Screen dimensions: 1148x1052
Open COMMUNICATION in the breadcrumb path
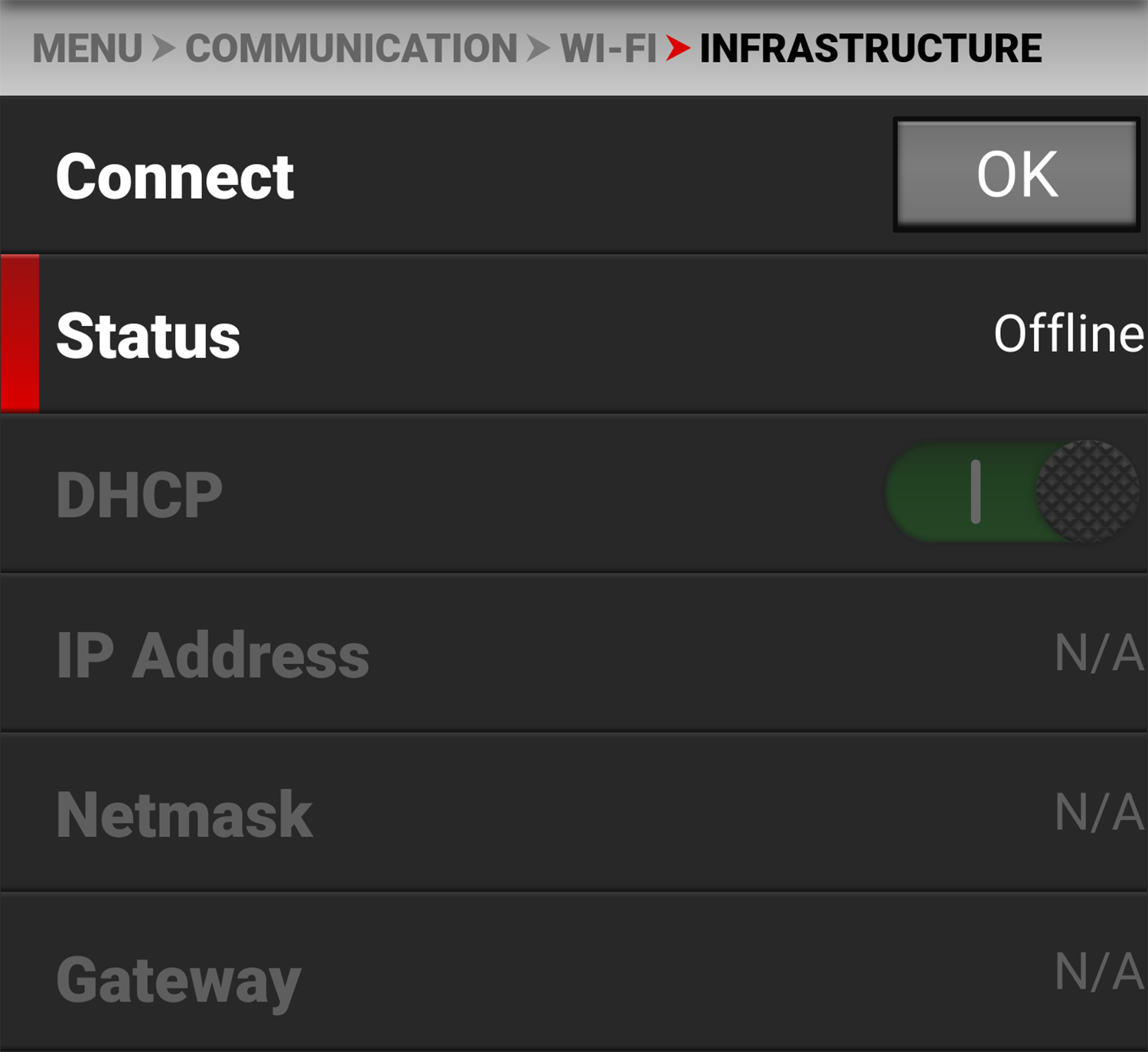(351, 48)
